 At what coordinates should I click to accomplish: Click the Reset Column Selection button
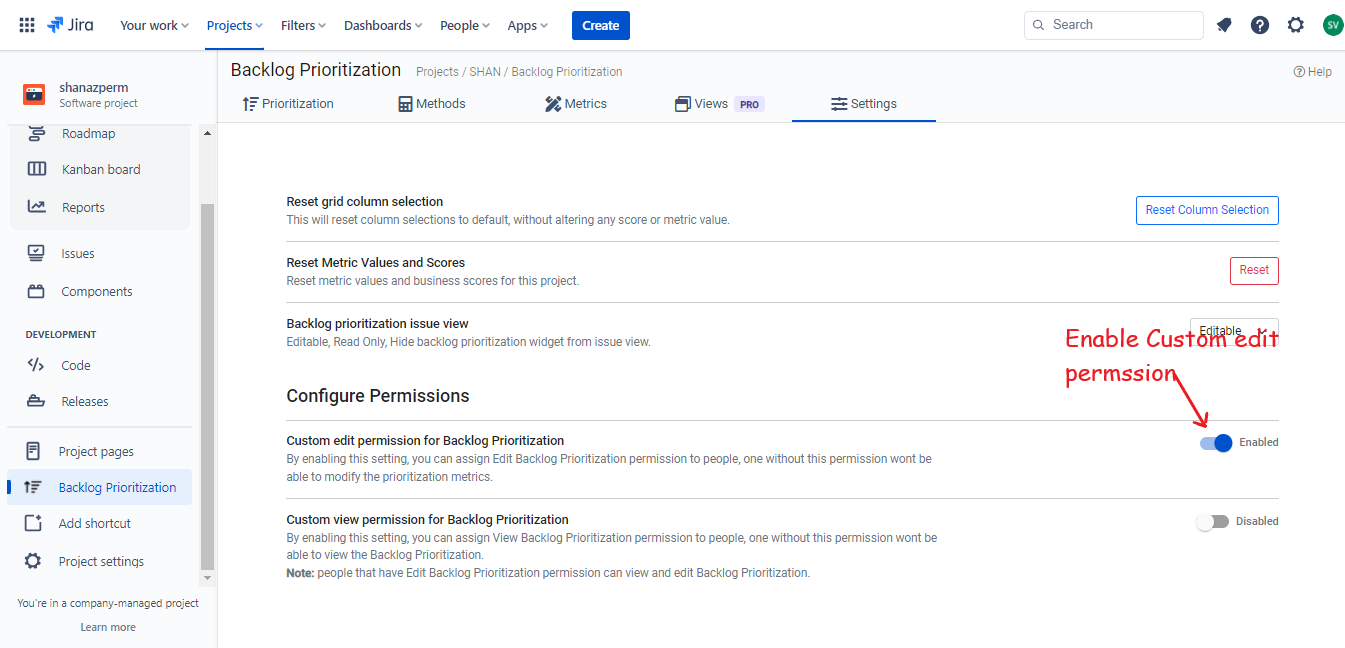tap(1207, 210)
